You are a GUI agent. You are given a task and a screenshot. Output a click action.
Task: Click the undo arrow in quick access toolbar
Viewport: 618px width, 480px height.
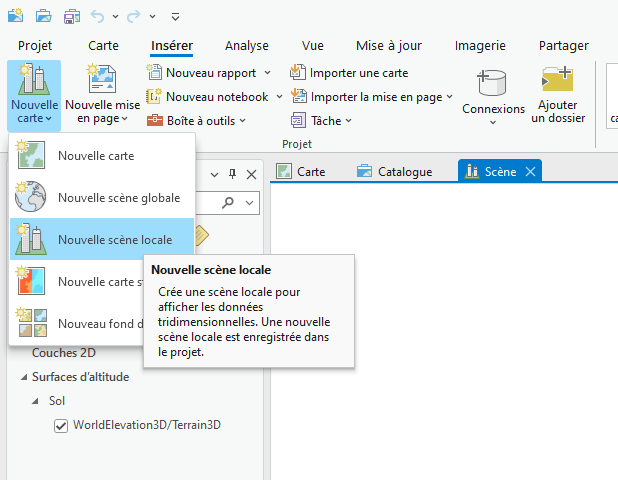click(97, 16)
